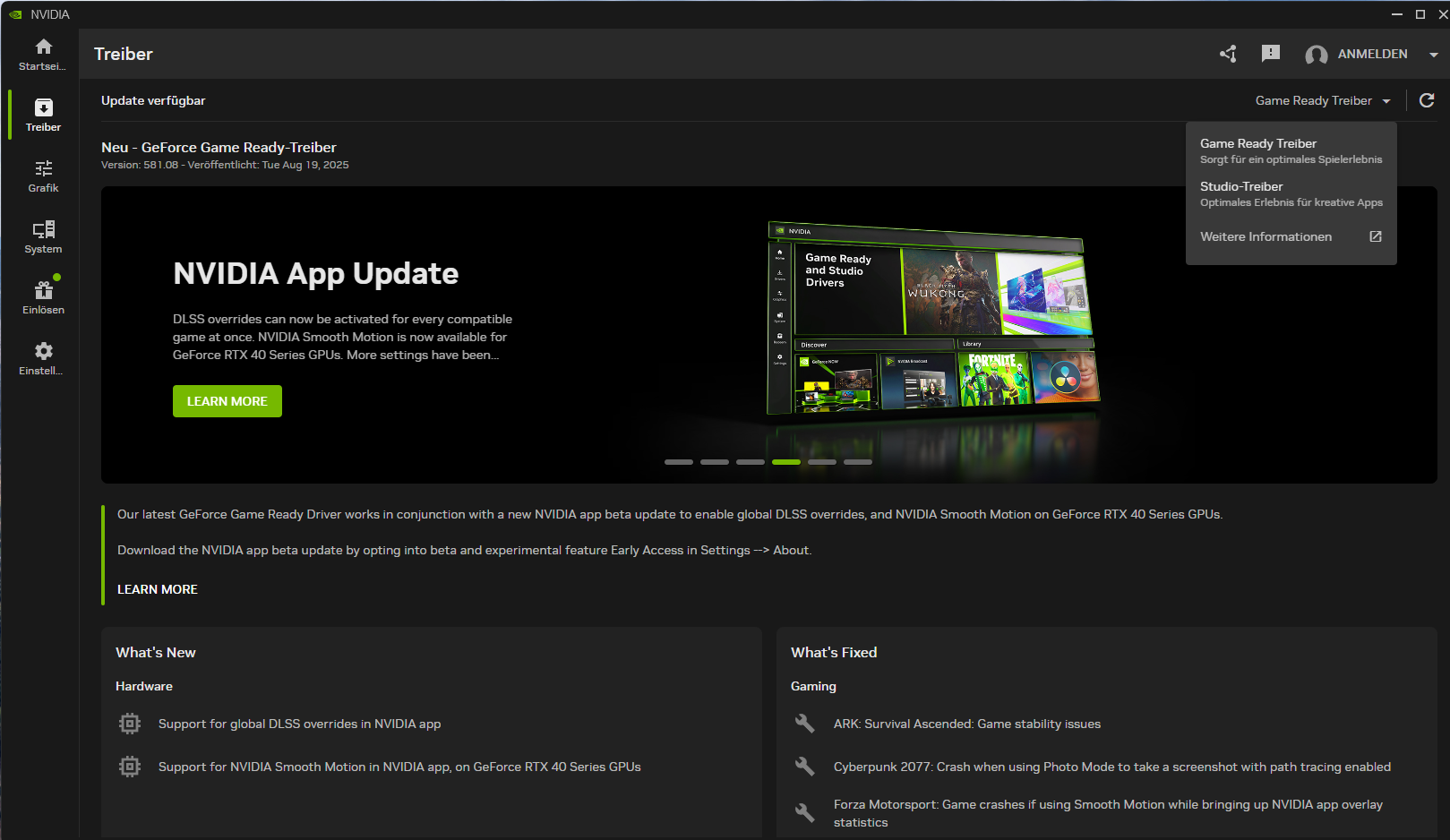This screenshot has height=840, width=1450.
Task: Click ARK: Survival Ascended stability issues text
Action: (x=967, y=724)
